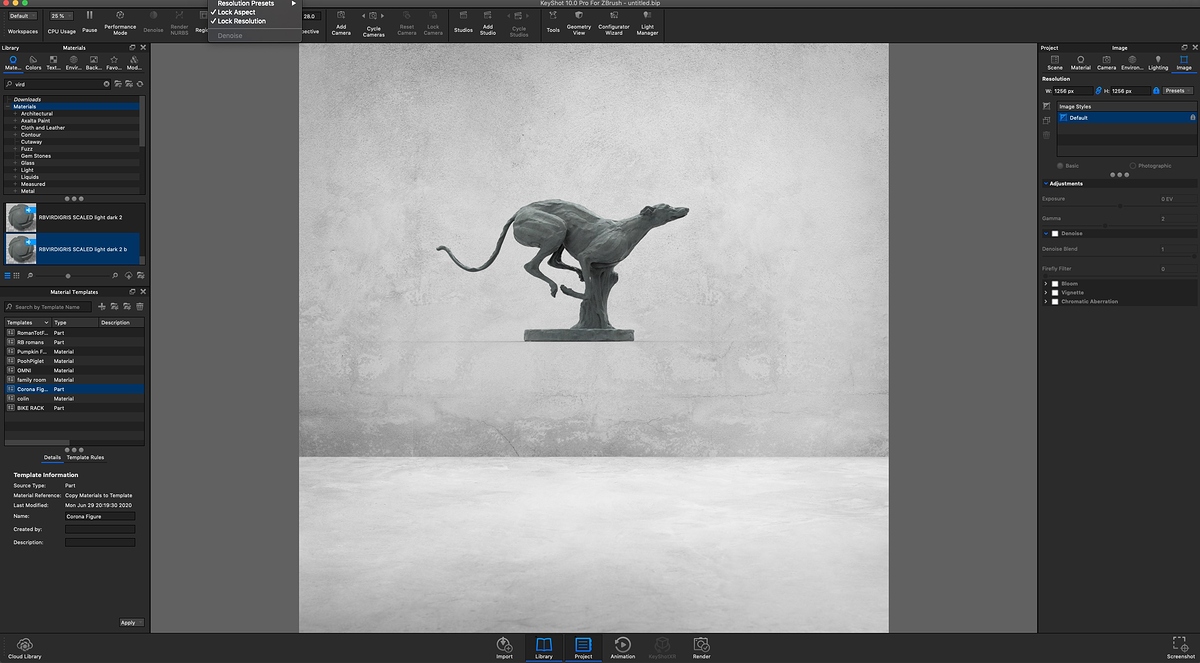1200x663 pixels.
Task: Open the CPU Usage 25% dropdown
Action: pos(62,16)
